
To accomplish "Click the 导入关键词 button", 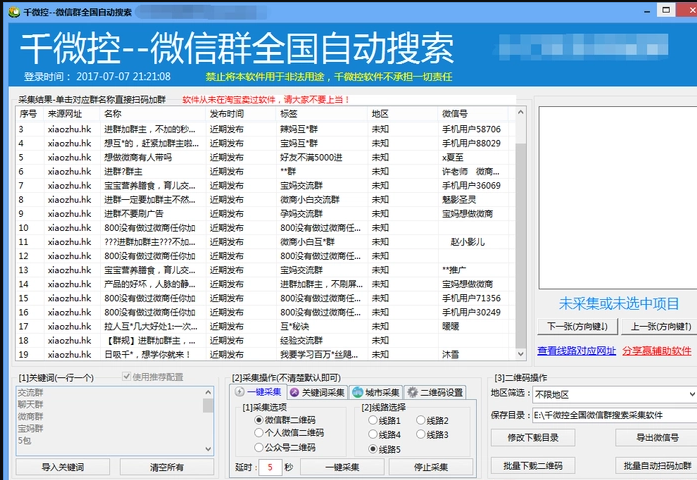I will [x=62, y=467].
